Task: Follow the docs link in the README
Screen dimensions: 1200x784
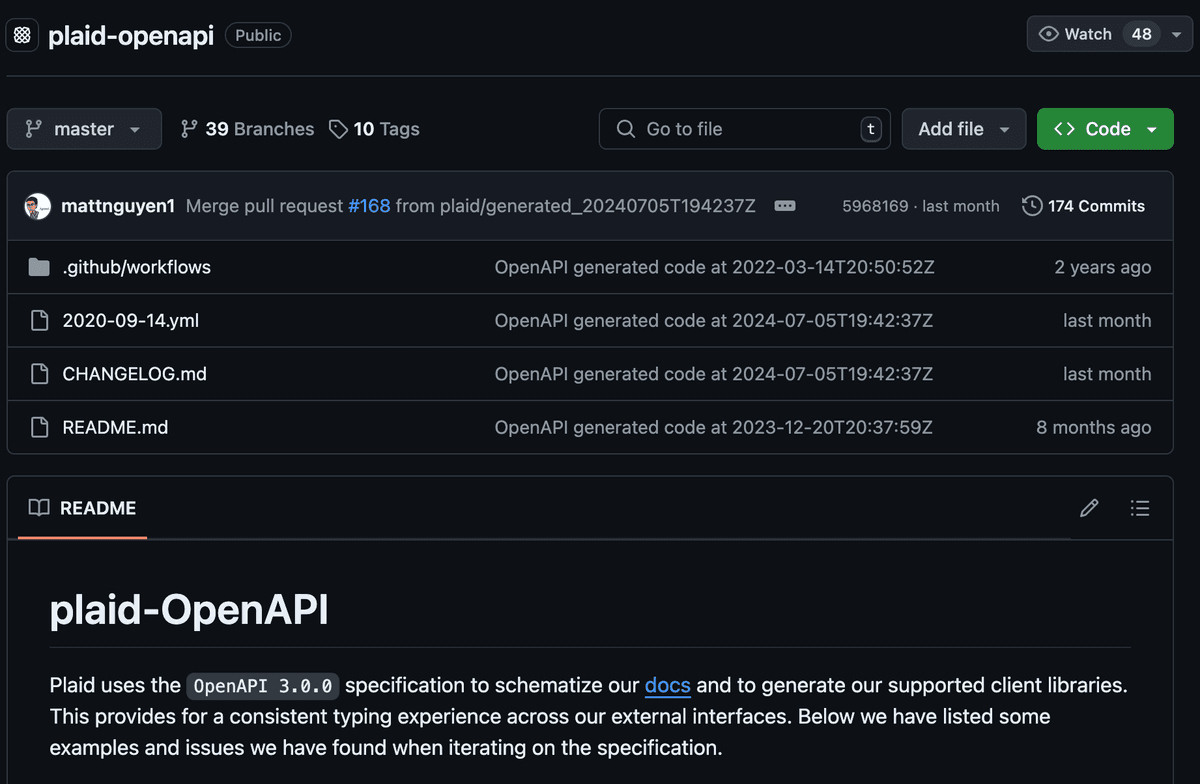Action: coord(667,686)
